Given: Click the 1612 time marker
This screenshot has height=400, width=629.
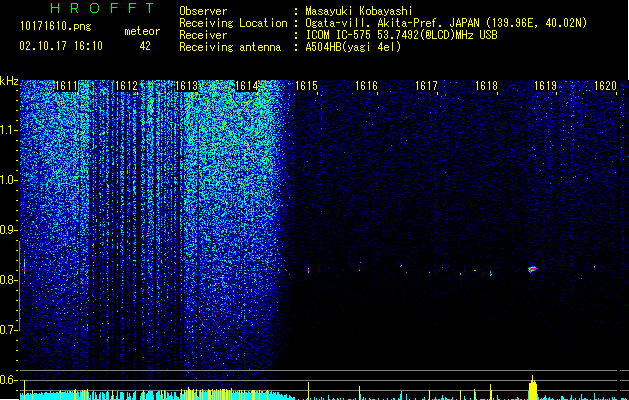Looking at the screenshot, I should pos(126,86).
